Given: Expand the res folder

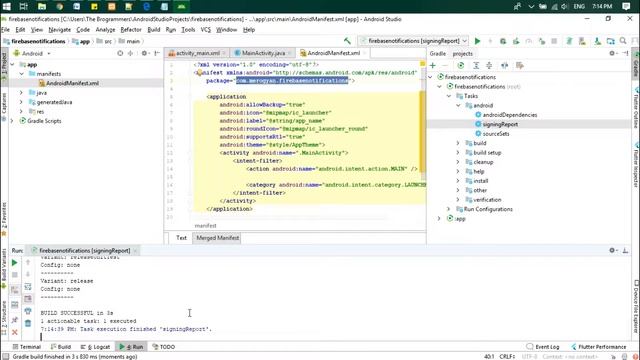Looking at the screenshot, I should coord(22,111).
